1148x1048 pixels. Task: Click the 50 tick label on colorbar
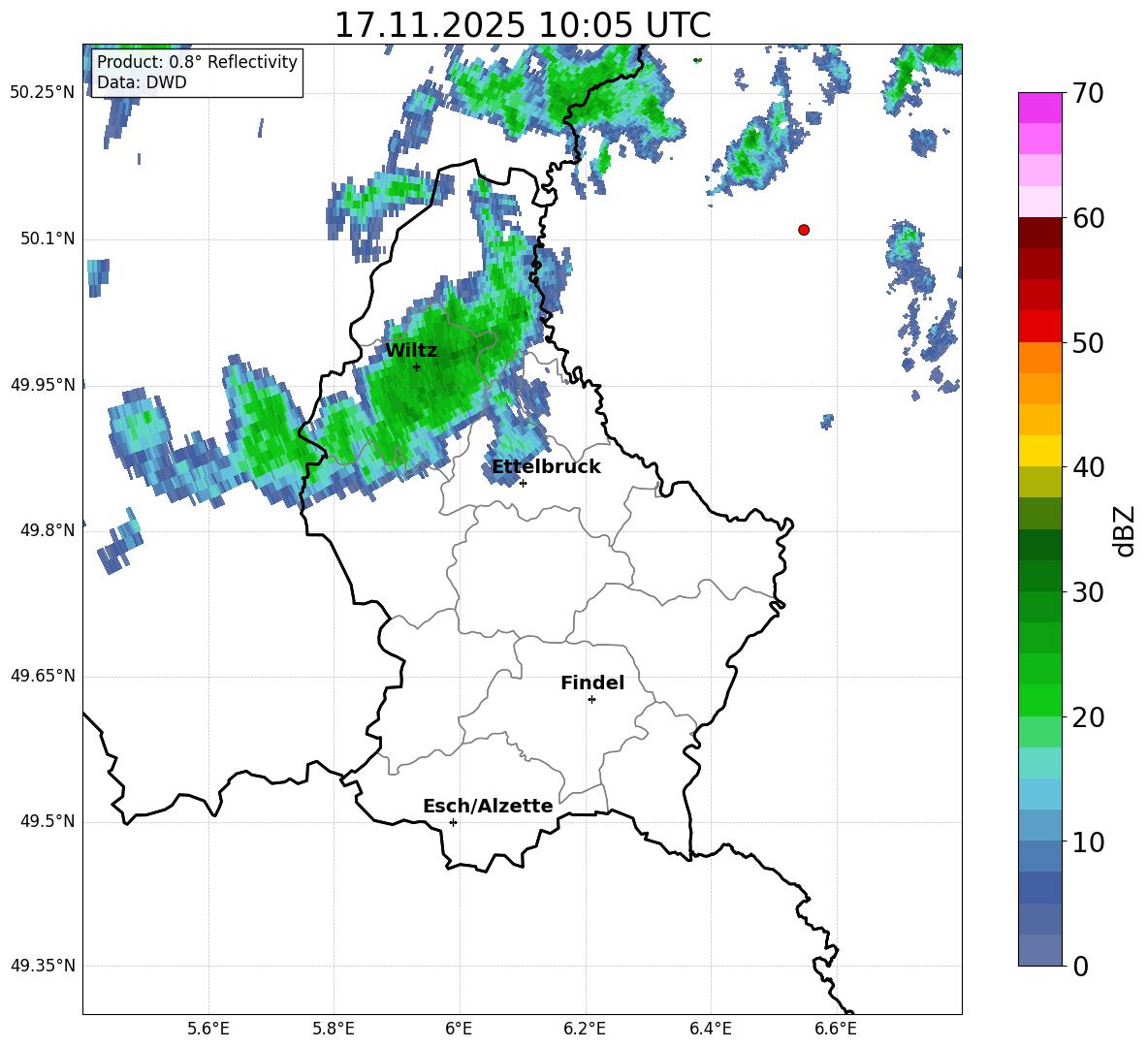point(1088,343)
